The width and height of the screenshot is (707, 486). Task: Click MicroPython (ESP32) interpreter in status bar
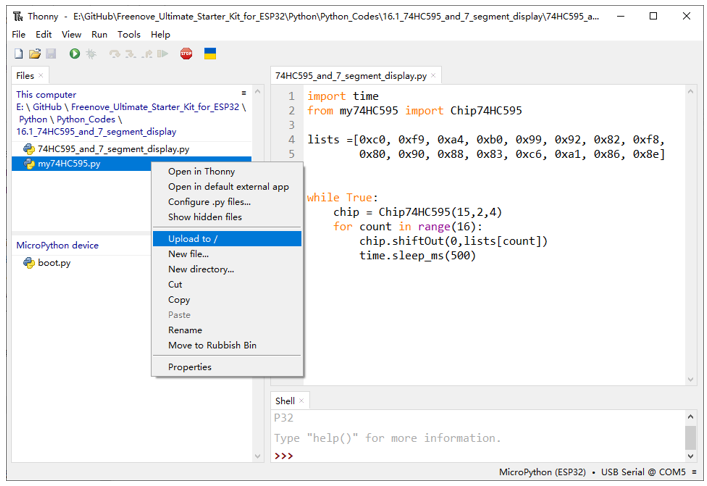542,472
